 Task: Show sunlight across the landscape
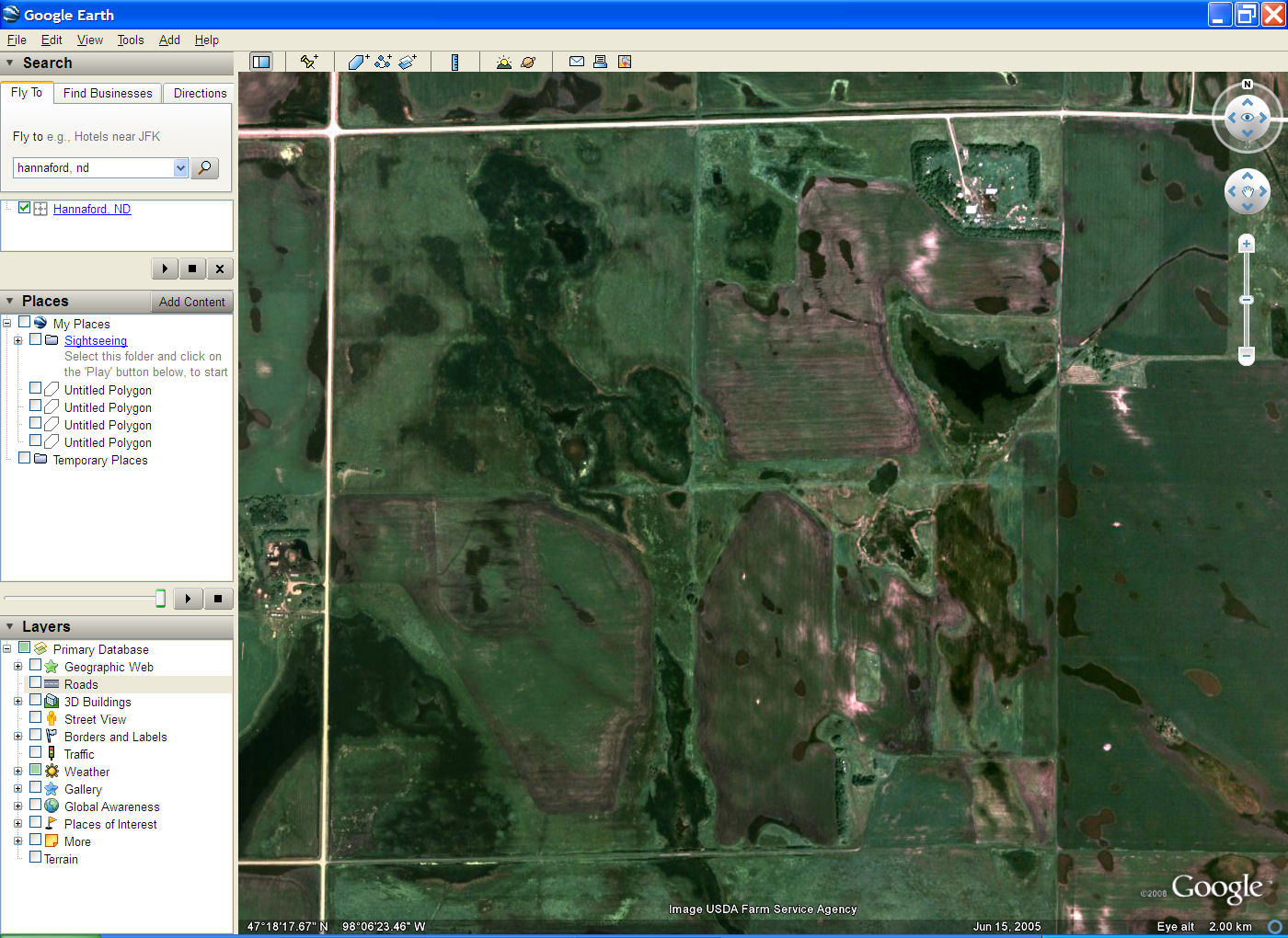[503, 62]
